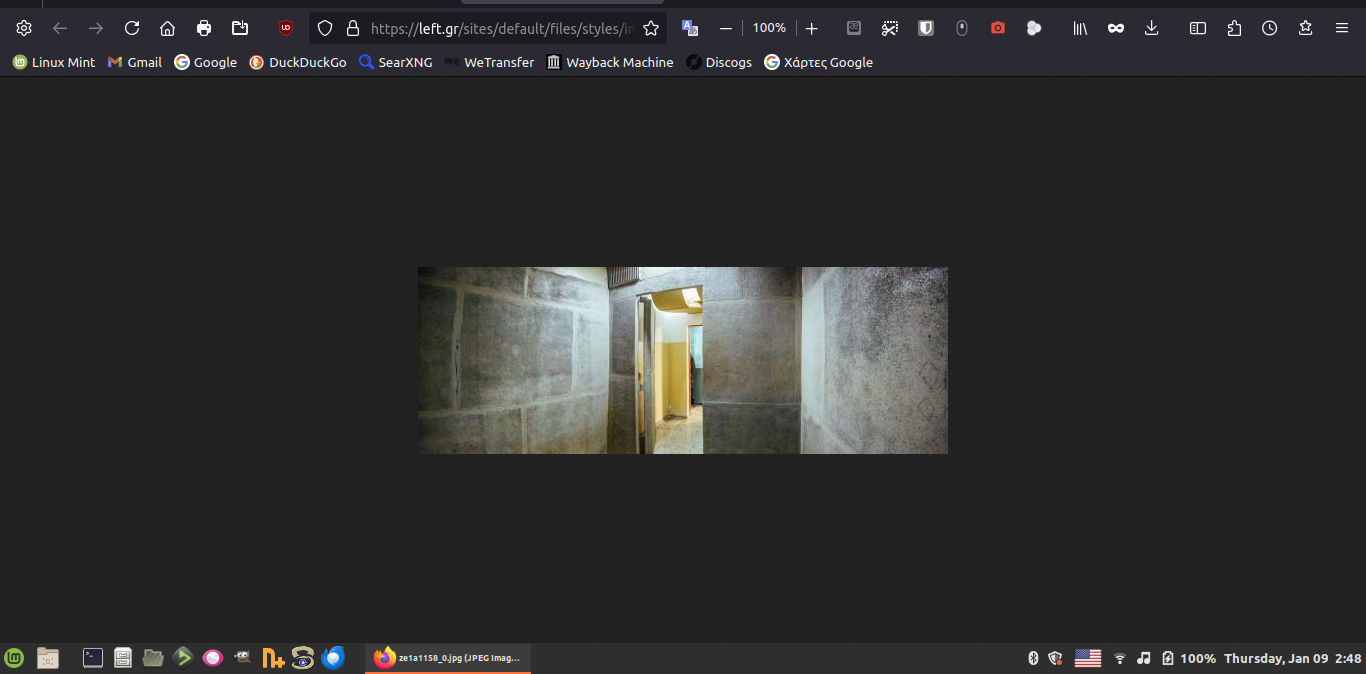This screenshot has height=674, width=1366.
Task: Take a screenshot with scissors icon
Action: (890, 28)
